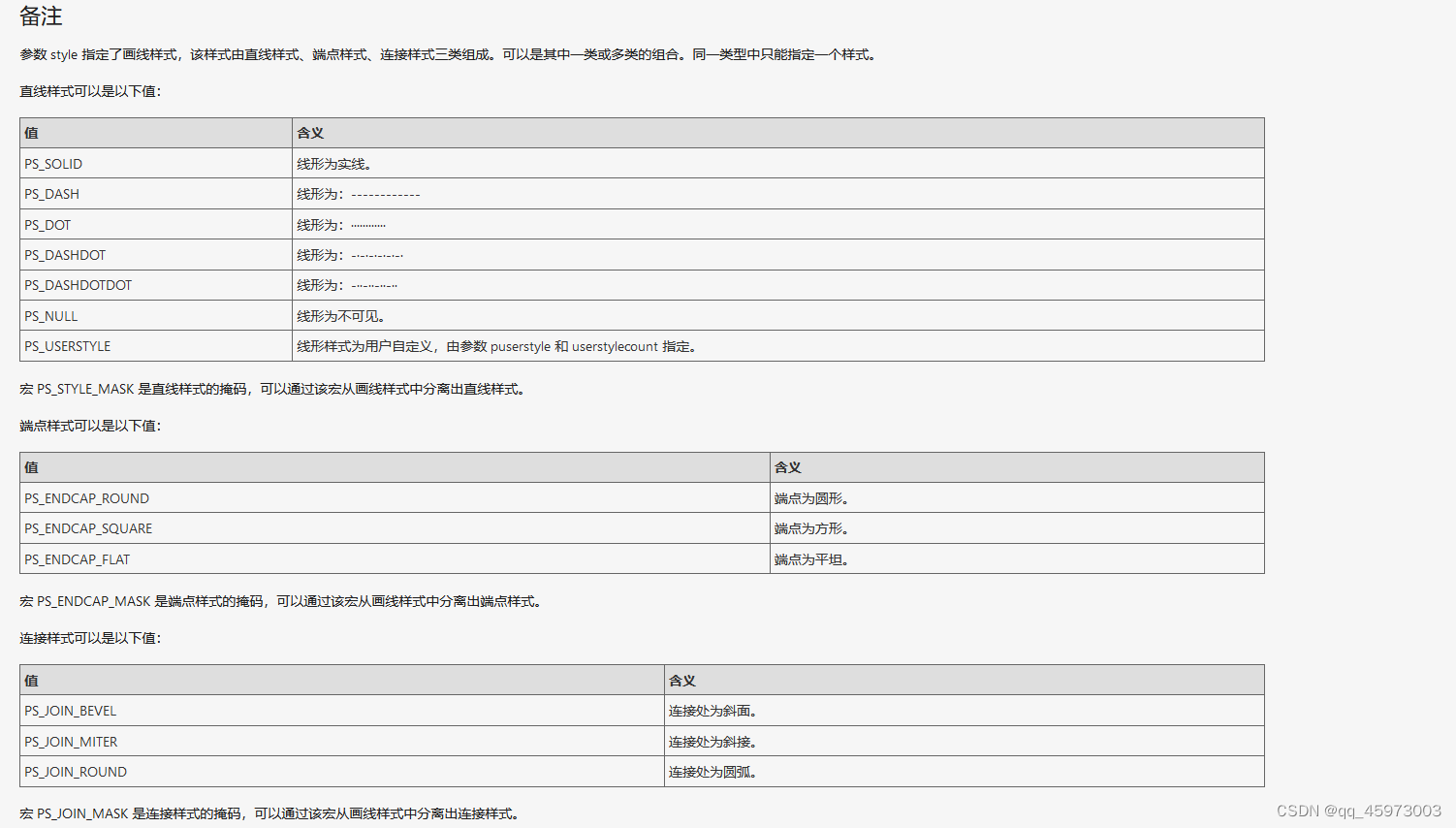The image size is (1456, 828).
Task: Select the PS_JOIN_MITER cell
Action: (x=342, y=742)
